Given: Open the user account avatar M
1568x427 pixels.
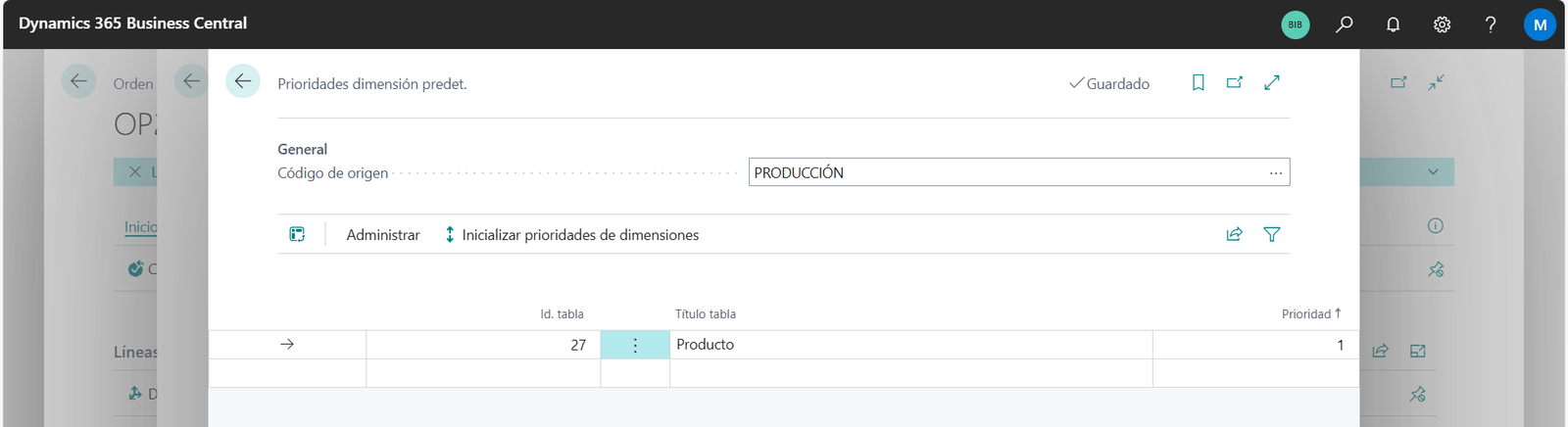Looking at the screenshot, I should pos(1540,24).
